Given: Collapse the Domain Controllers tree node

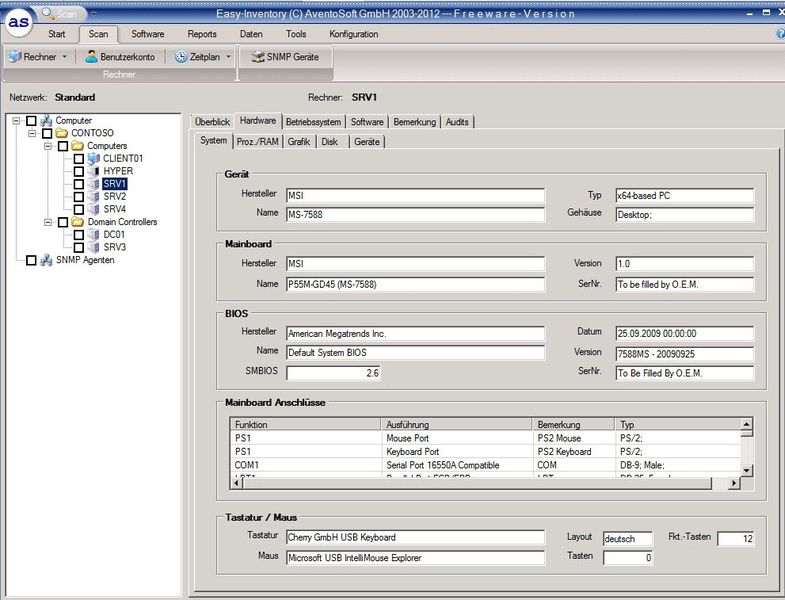Looking at the screenshot, I should 49,222.
